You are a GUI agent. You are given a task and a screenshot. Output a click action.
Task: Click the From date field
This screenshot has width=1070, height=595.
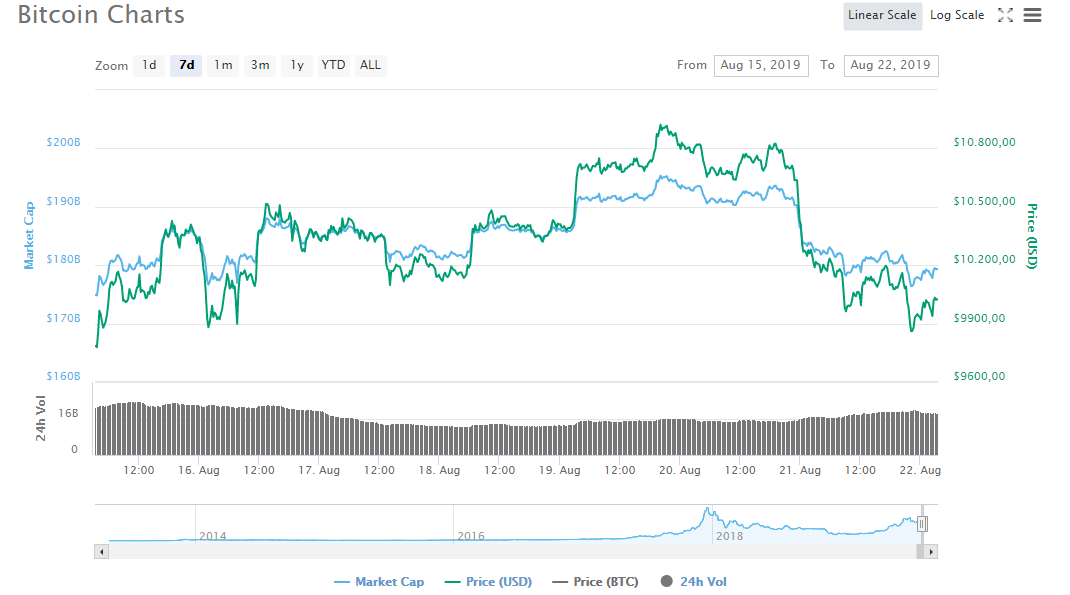[761, 66]
